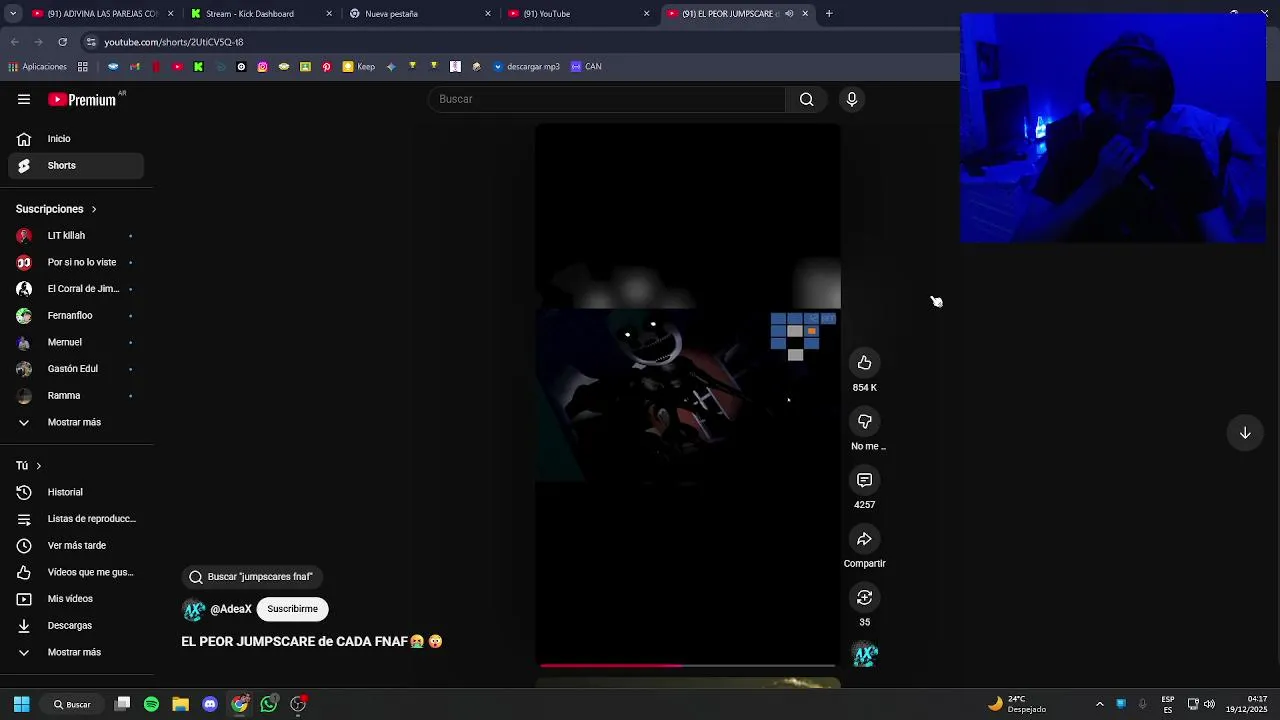Open Inicio in the sidebar
The width and height of the screenshot is (1280, 720).
[x=76, y=139]
